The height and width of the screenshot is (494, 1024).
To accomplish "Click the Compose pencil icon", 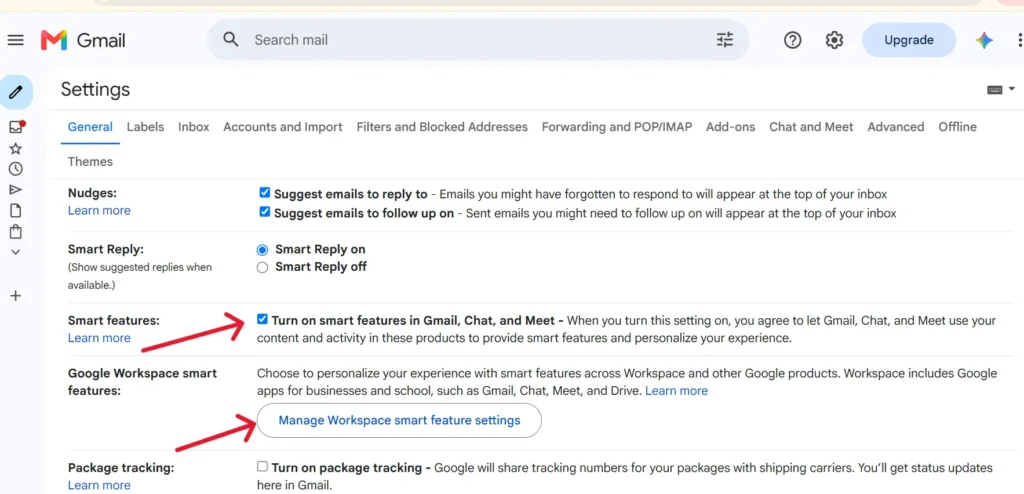I will point(16,91).
